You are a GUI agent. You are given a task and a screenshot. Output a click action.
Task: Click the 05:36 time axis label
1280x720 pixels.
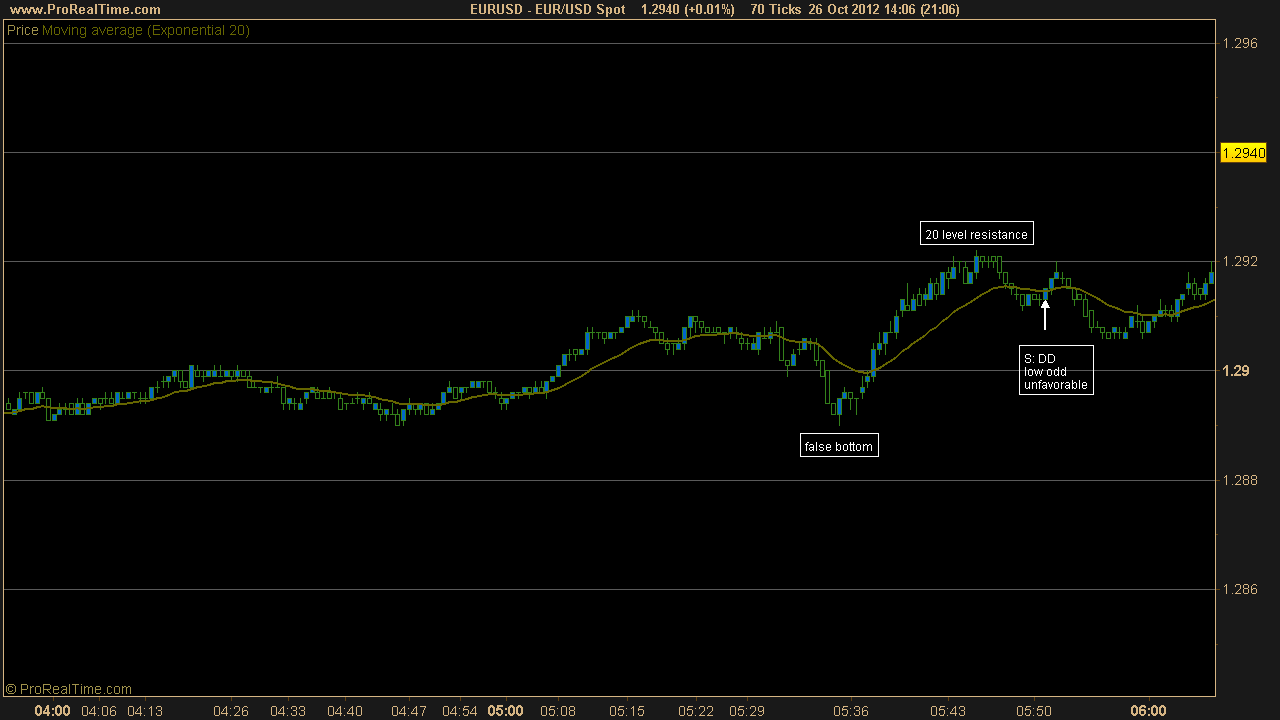pyautogui.click(x=849, y=711)
